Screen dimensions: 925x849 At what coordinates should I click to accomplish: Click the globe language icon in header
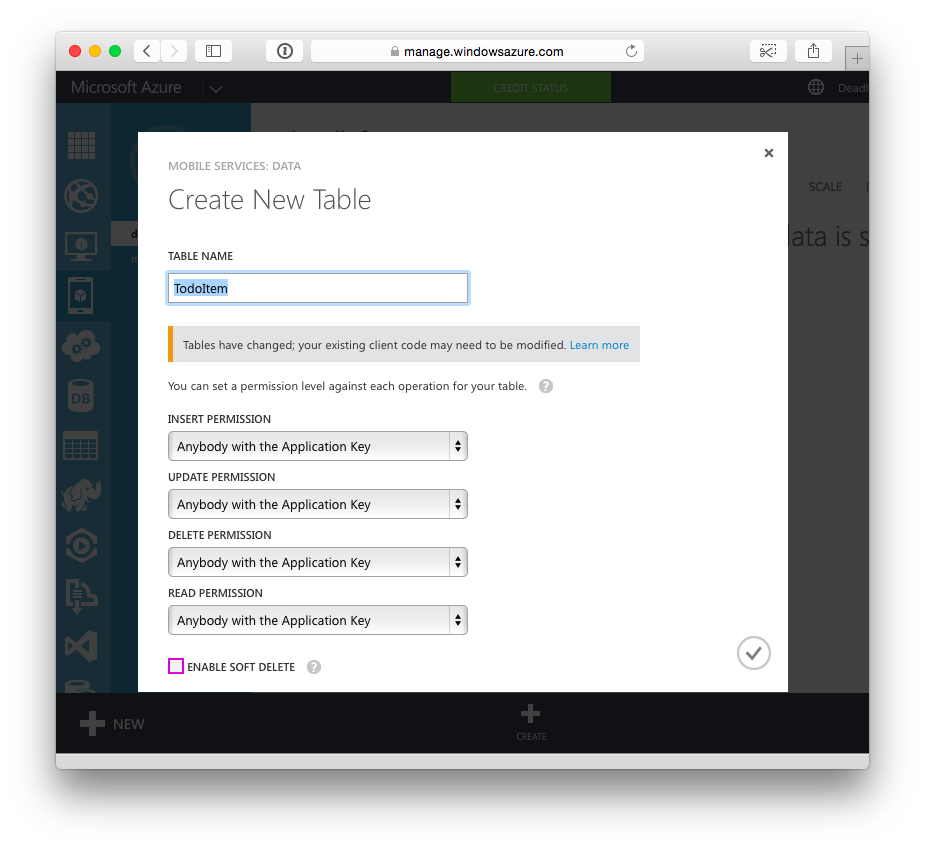tap(816, 87)
